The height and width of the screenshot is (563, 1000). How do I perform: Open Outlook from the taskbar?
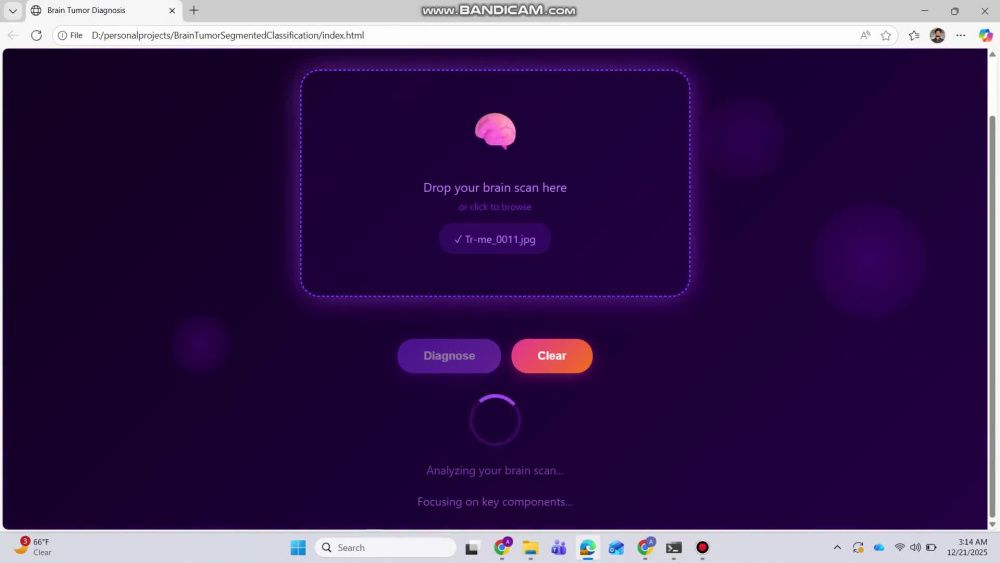[616, 547]
